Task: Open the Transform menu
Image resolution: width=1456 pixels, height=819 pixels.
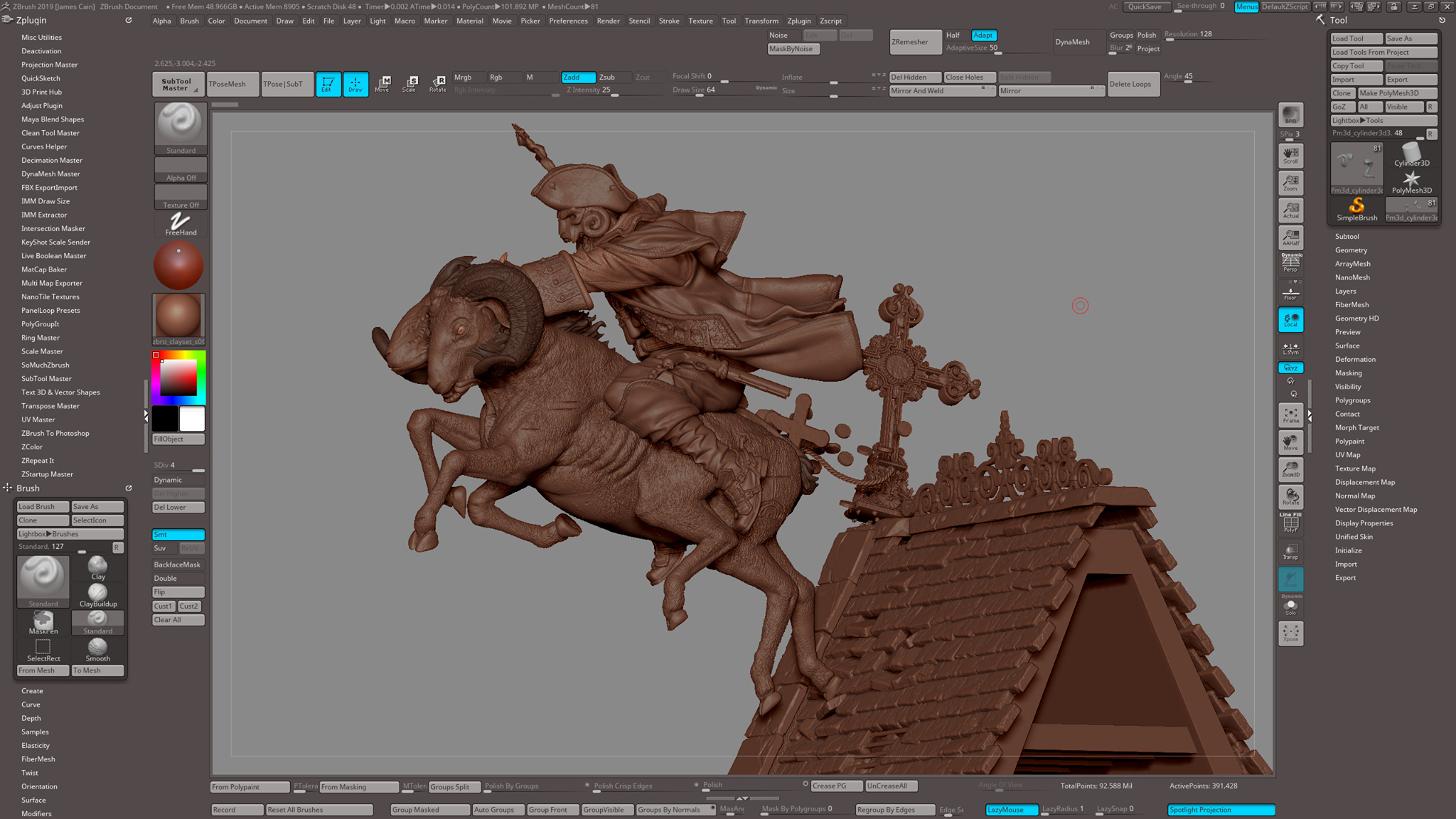Action: (x=761, y=21)
